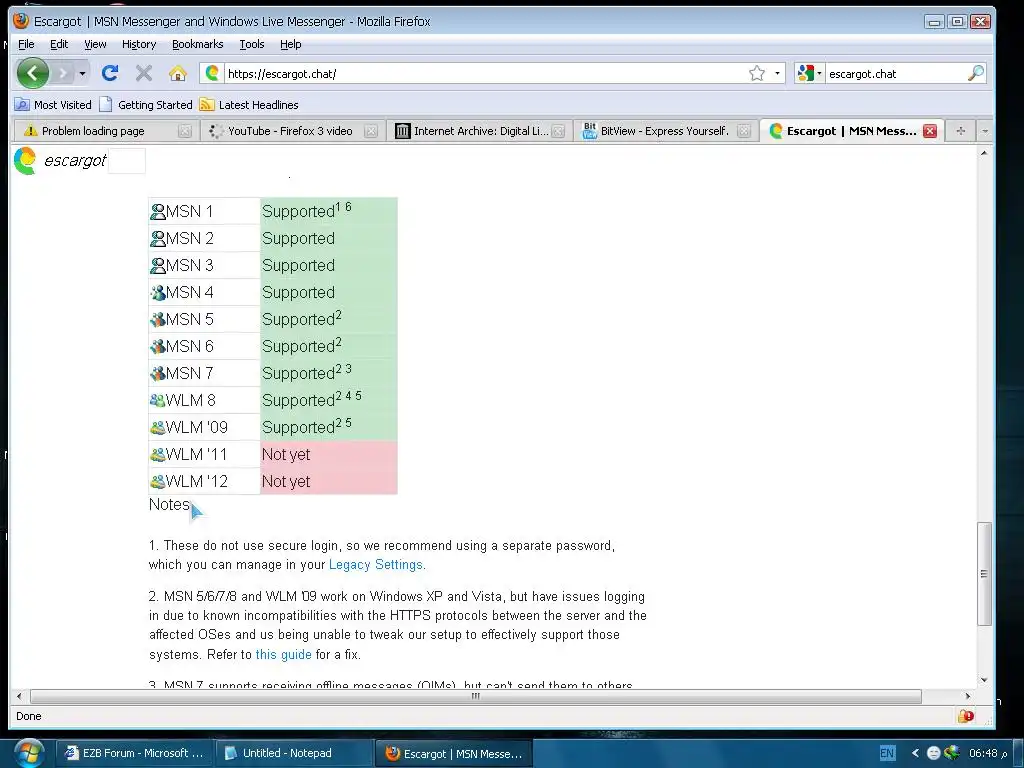Click the WLM '09 icon in the table
This screenshot has height=768, width=1024.
point(157,428)
